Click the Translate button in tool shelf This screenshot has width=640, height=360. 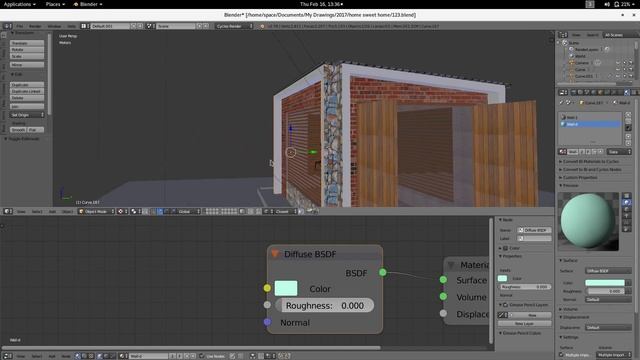(x=27, y=43)
